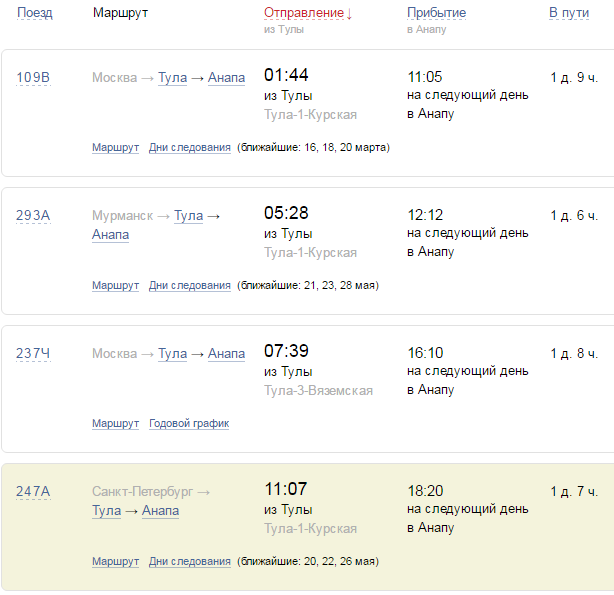Open train 109В details
This screenshot has height=595, width=614.
[x=33, y=77]
